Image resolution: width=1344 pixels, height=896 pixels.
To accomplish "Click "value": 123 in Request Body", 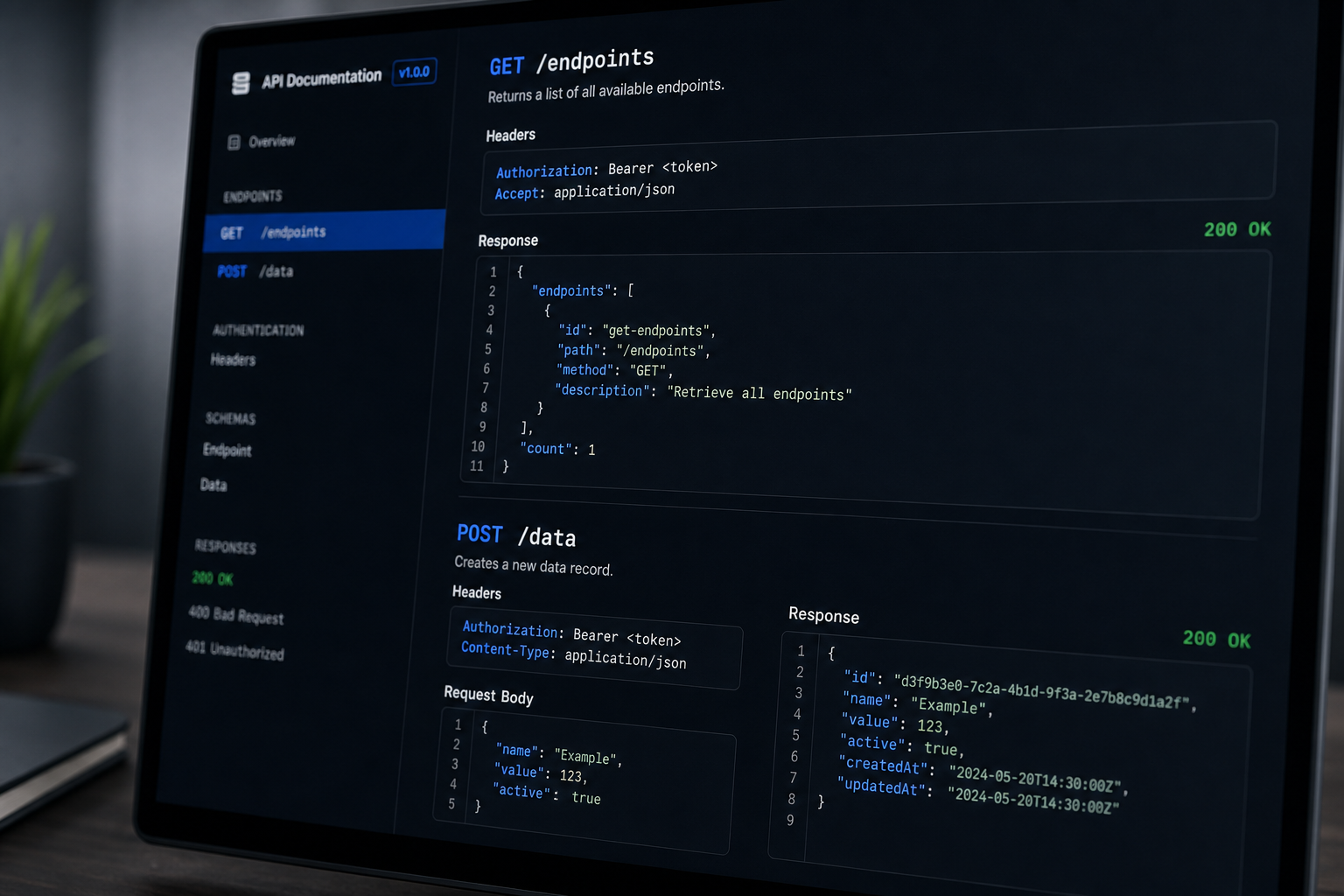I will pyautogui.click(x=540, y=773).
